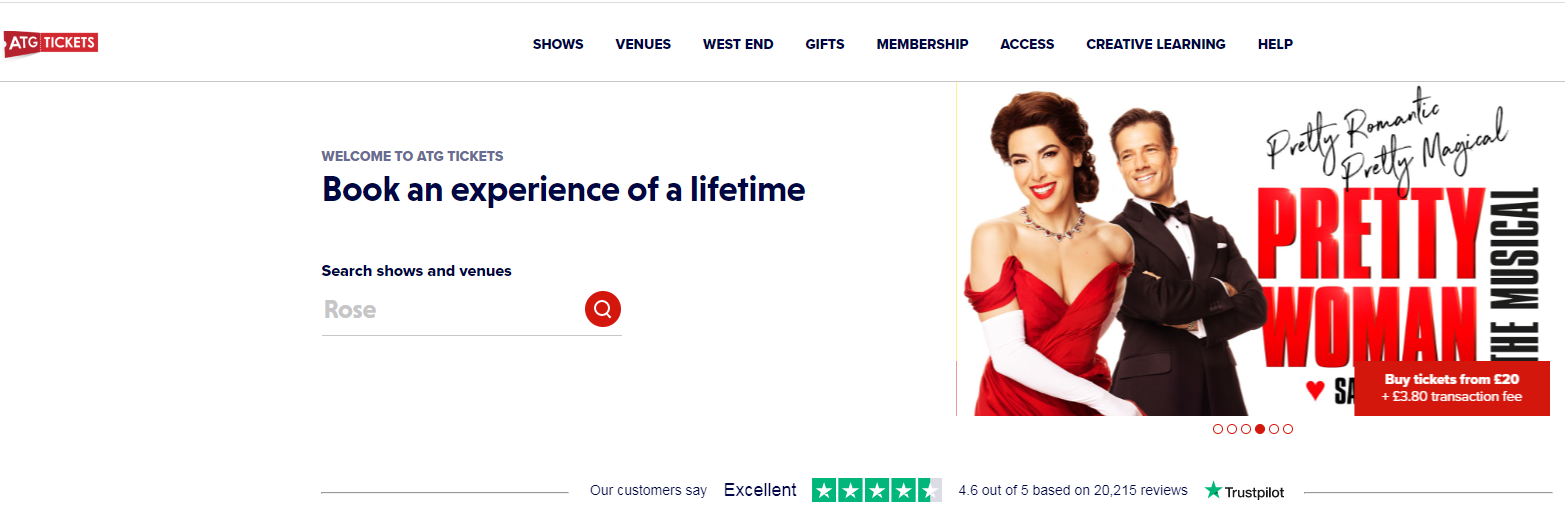Select the first carousel dot
The width and height of the screenshot is (1565, 511).
tap(1218, 429)
